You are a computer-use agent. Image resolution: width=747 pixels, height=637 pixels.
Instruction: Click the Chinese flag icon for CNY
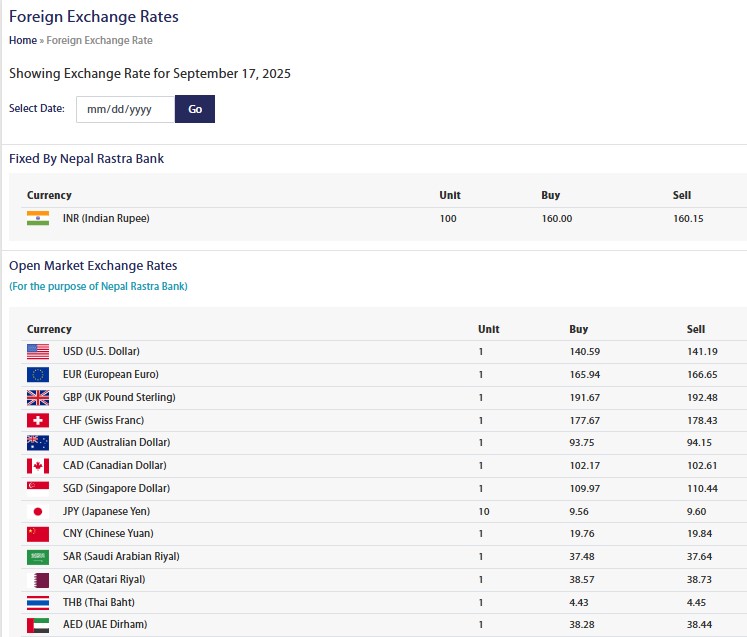coord(38,533)
